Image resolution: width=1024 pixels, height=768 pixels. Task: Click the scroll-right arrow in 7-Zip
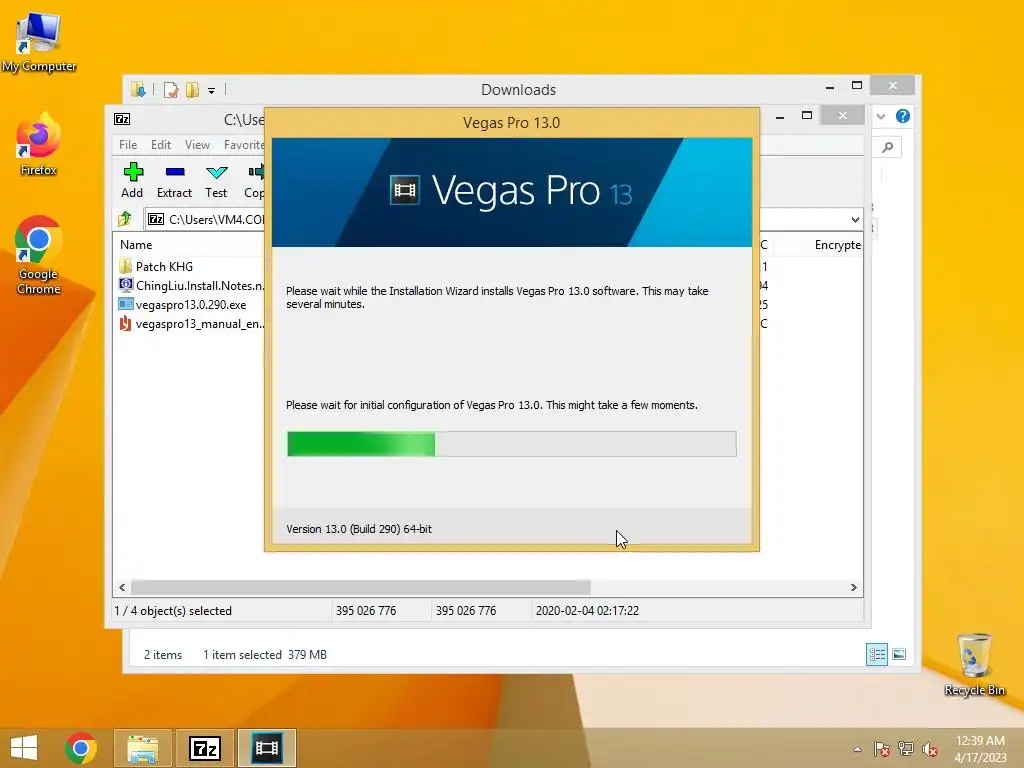pos(854,587)
